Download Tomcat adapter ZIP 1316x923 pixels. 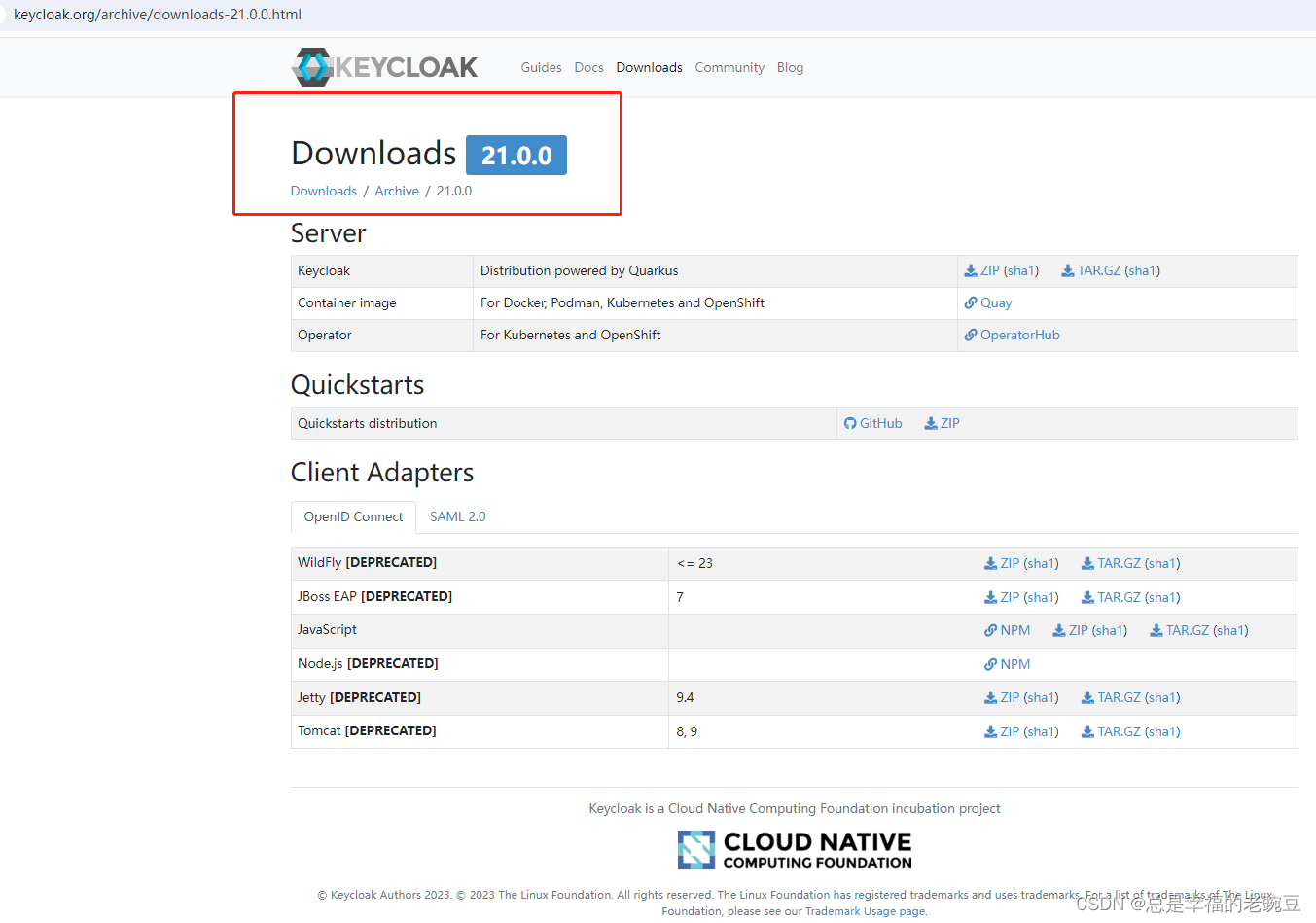[x=1002, y=731]
